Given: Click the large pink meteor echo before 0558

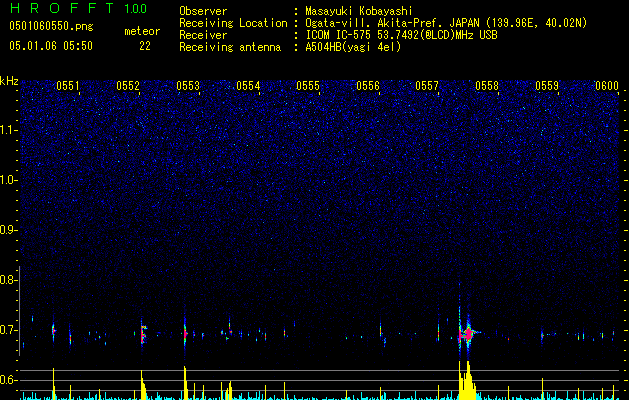Looking at the screenshot, I should click(x=468, y=334).
